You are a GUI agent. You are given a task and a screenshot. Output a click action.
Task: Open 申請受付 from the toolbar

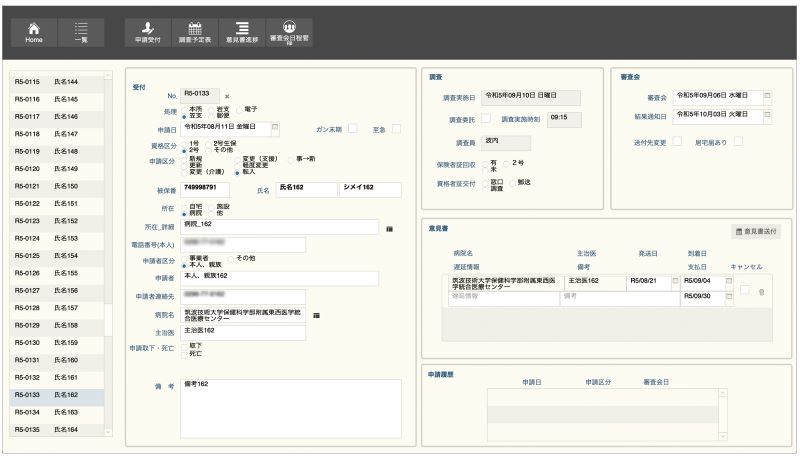pyautogui.click(x=148, y=33)
